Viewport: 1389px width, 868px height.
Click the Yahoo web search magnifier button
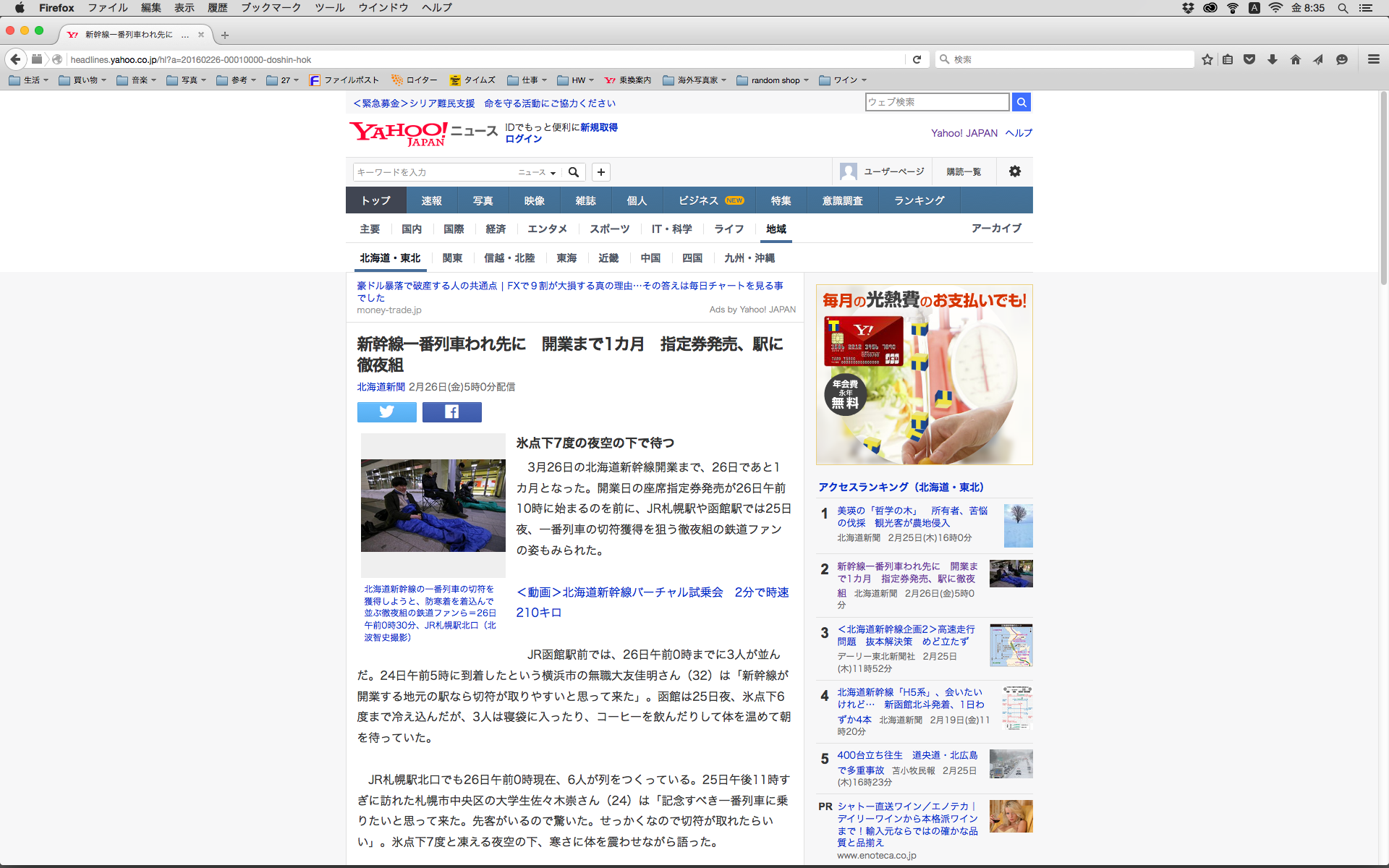tap(1021, 103)
